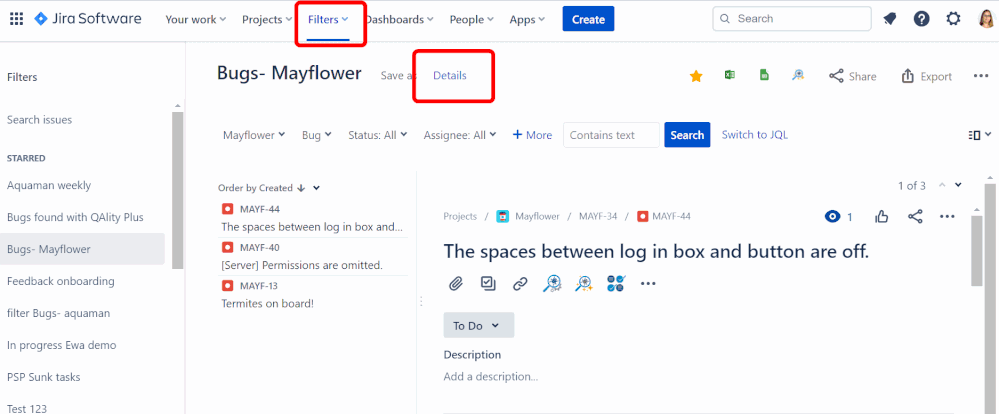Open the help question mark icon
Image resolution: width=999 pixels, height=414 pixels.
(x=921, y=19)
